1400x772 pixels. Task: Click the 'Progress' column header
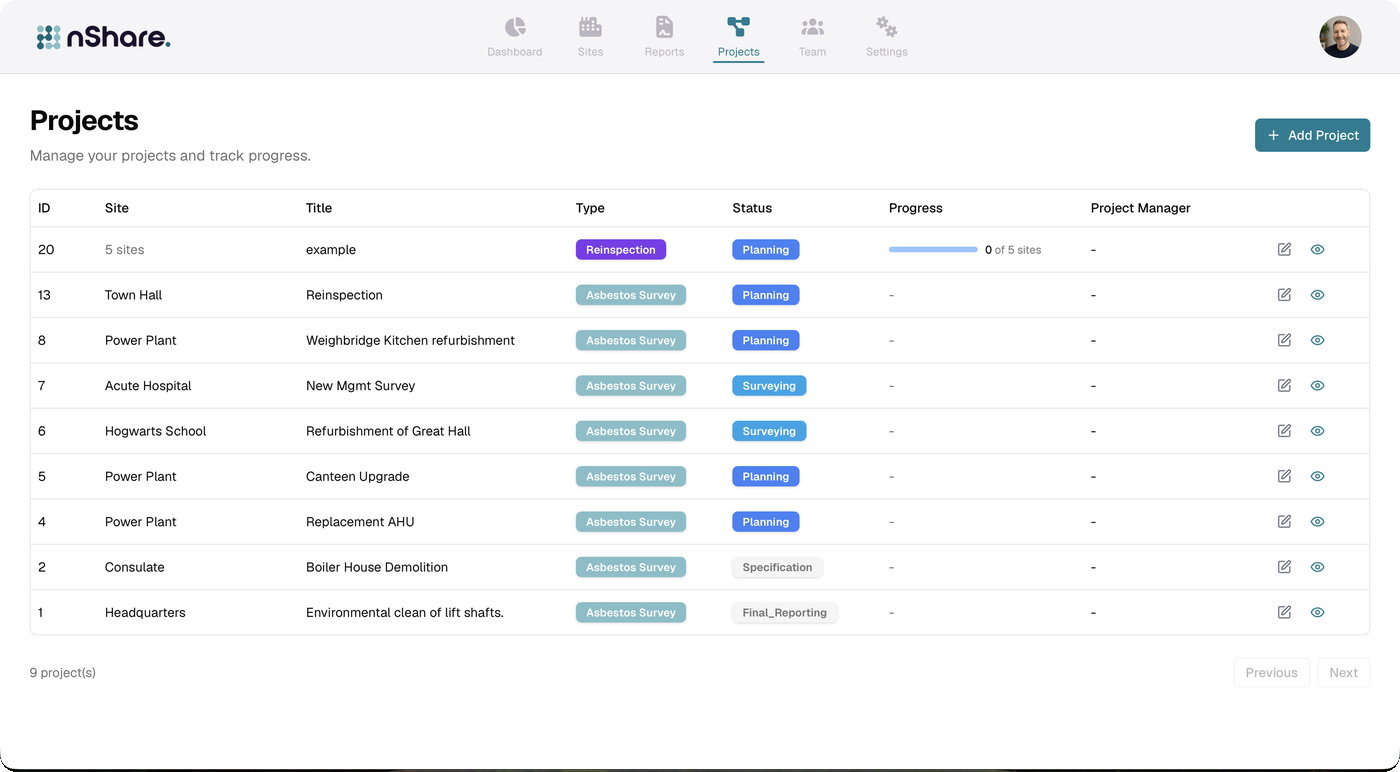[916, 208]
